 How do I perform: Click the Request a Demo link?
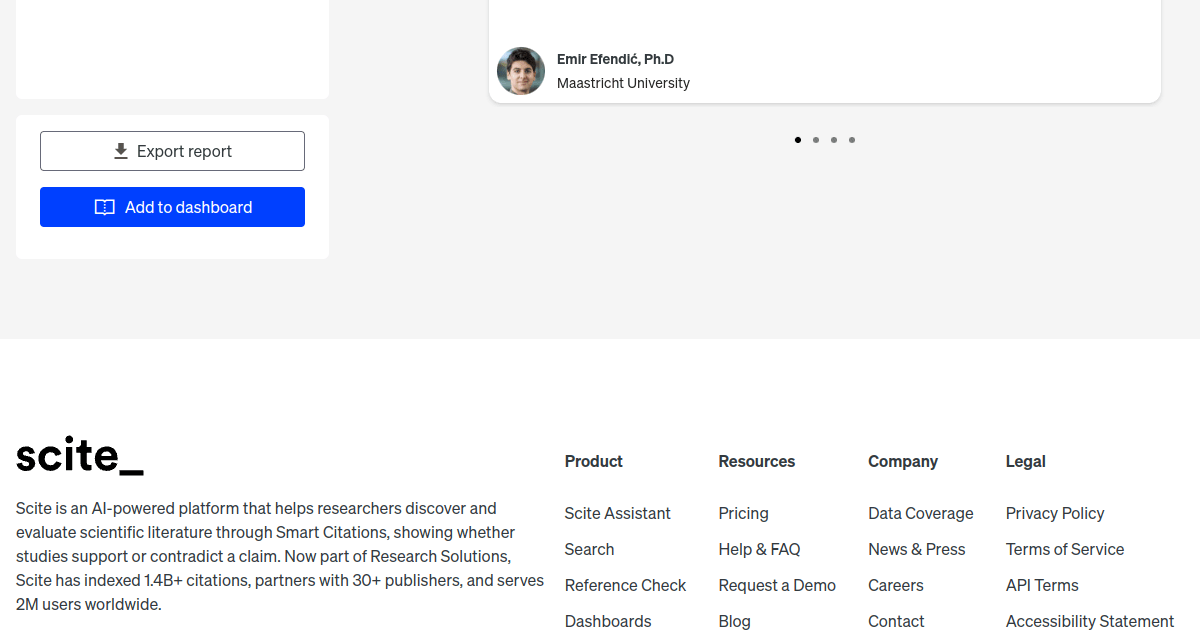(x=777, y=585)
